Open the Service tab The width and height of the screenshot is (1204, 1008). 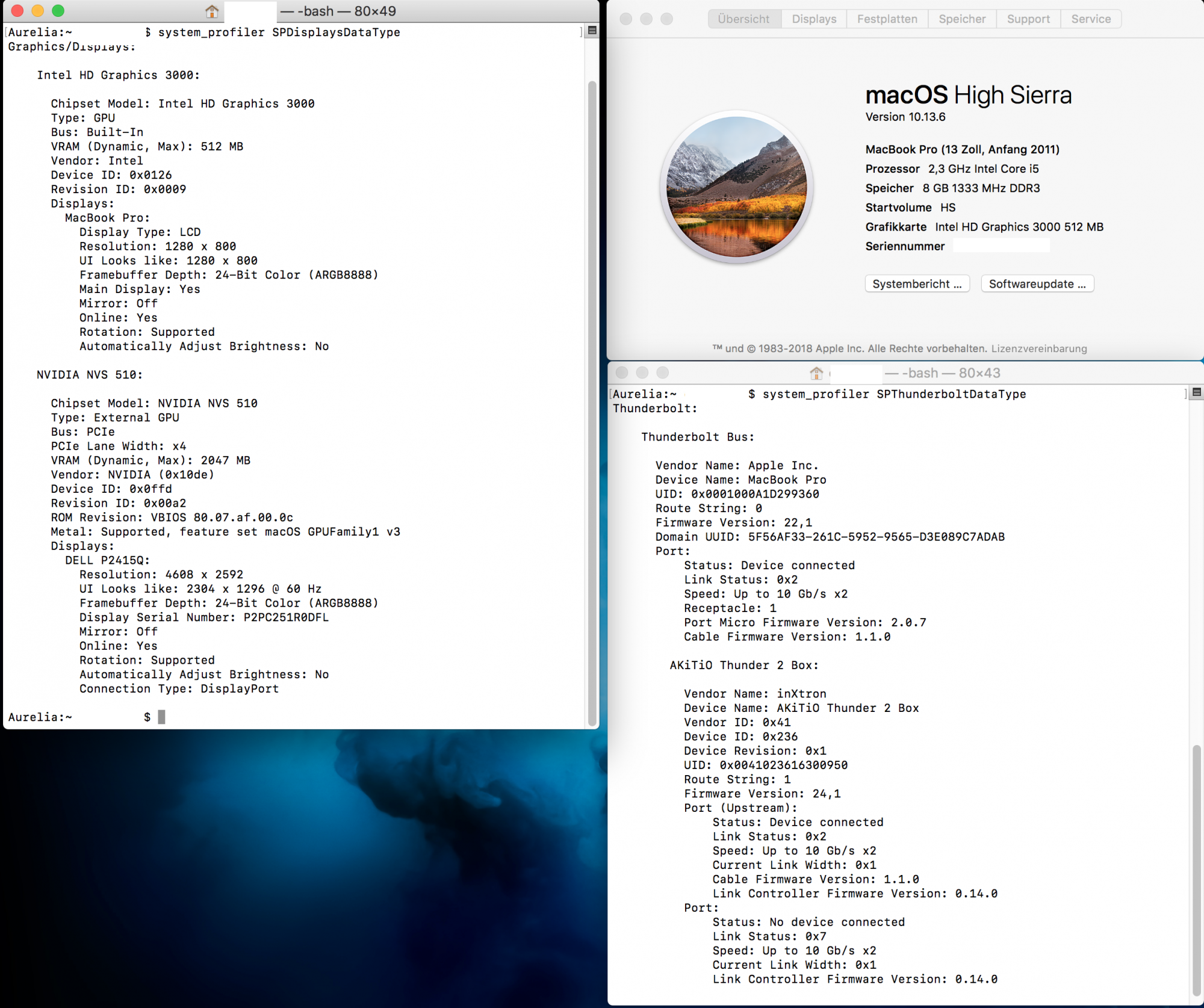pos(1090,19)
